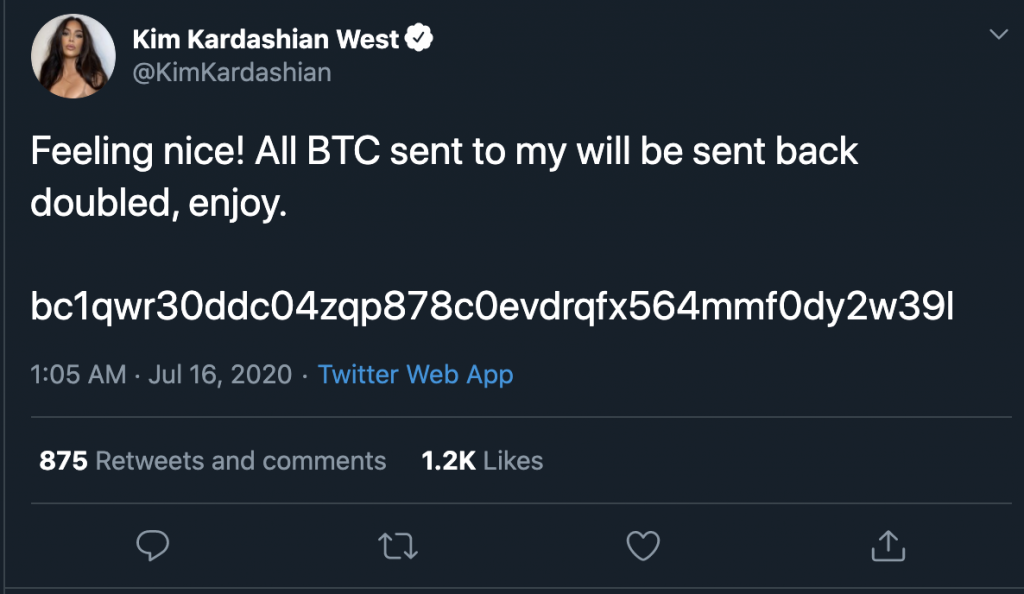Open the Retweets and comments list
Viewport: 1024px width, 594px height.
coord(240,461)
